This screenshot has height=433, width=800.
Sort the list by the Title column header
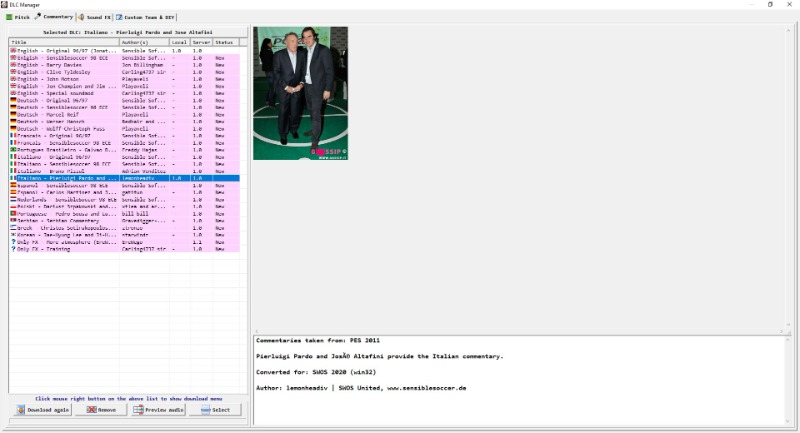[x=60, y=43]
